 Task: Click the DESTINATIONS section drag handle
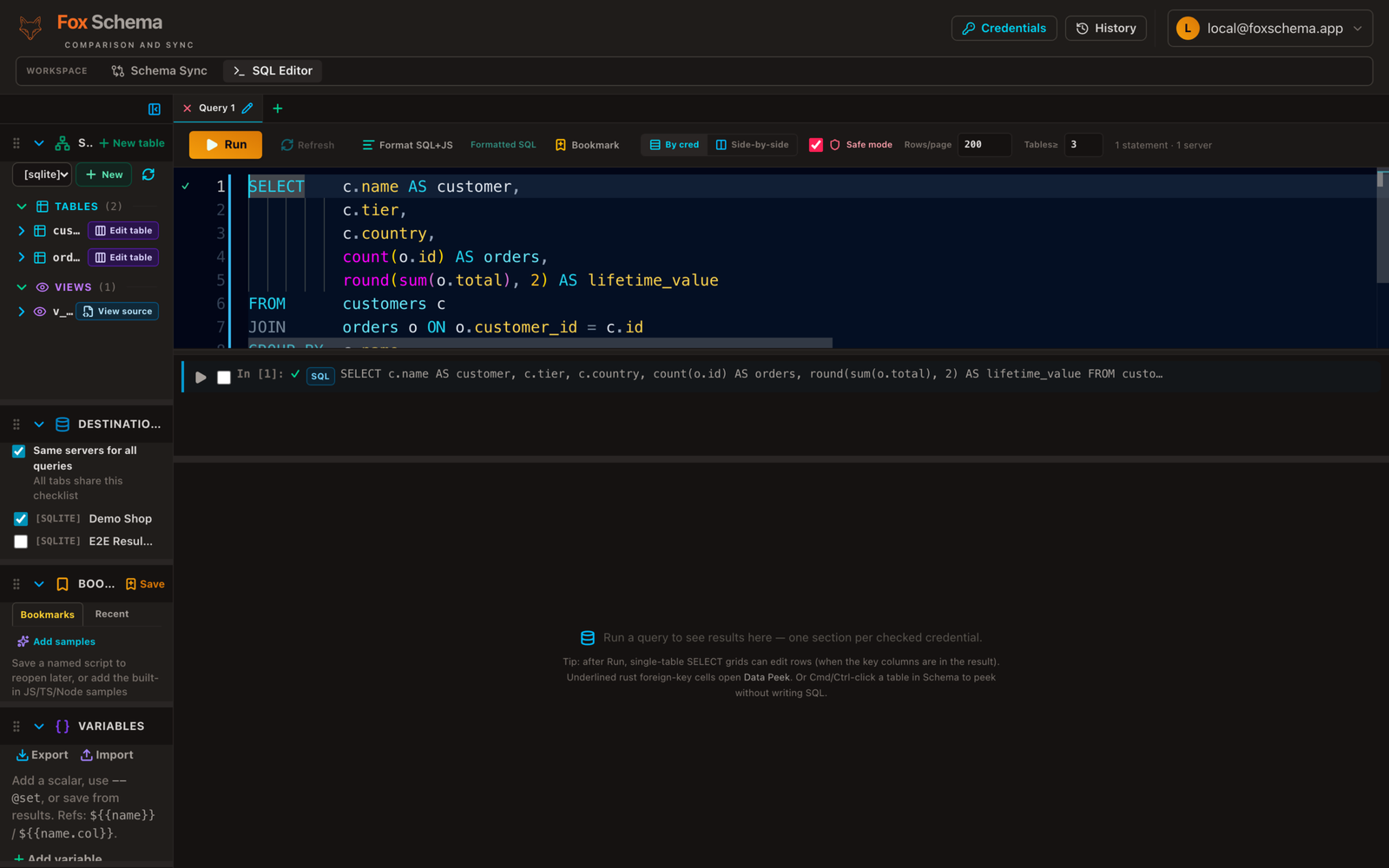click(16, 424)
